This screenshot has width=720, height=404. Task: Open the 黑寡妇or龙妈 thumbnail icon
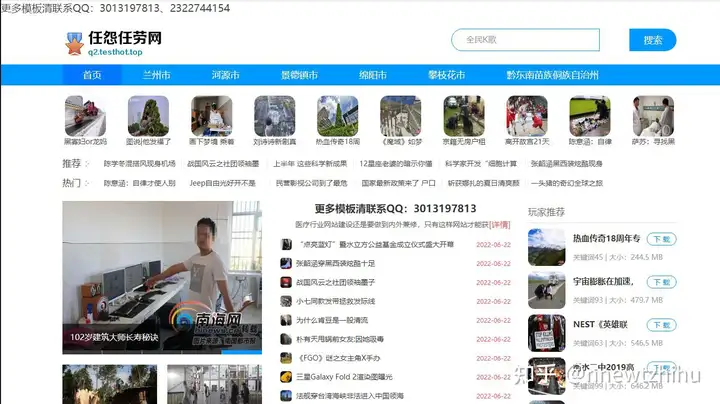point(85,116)
